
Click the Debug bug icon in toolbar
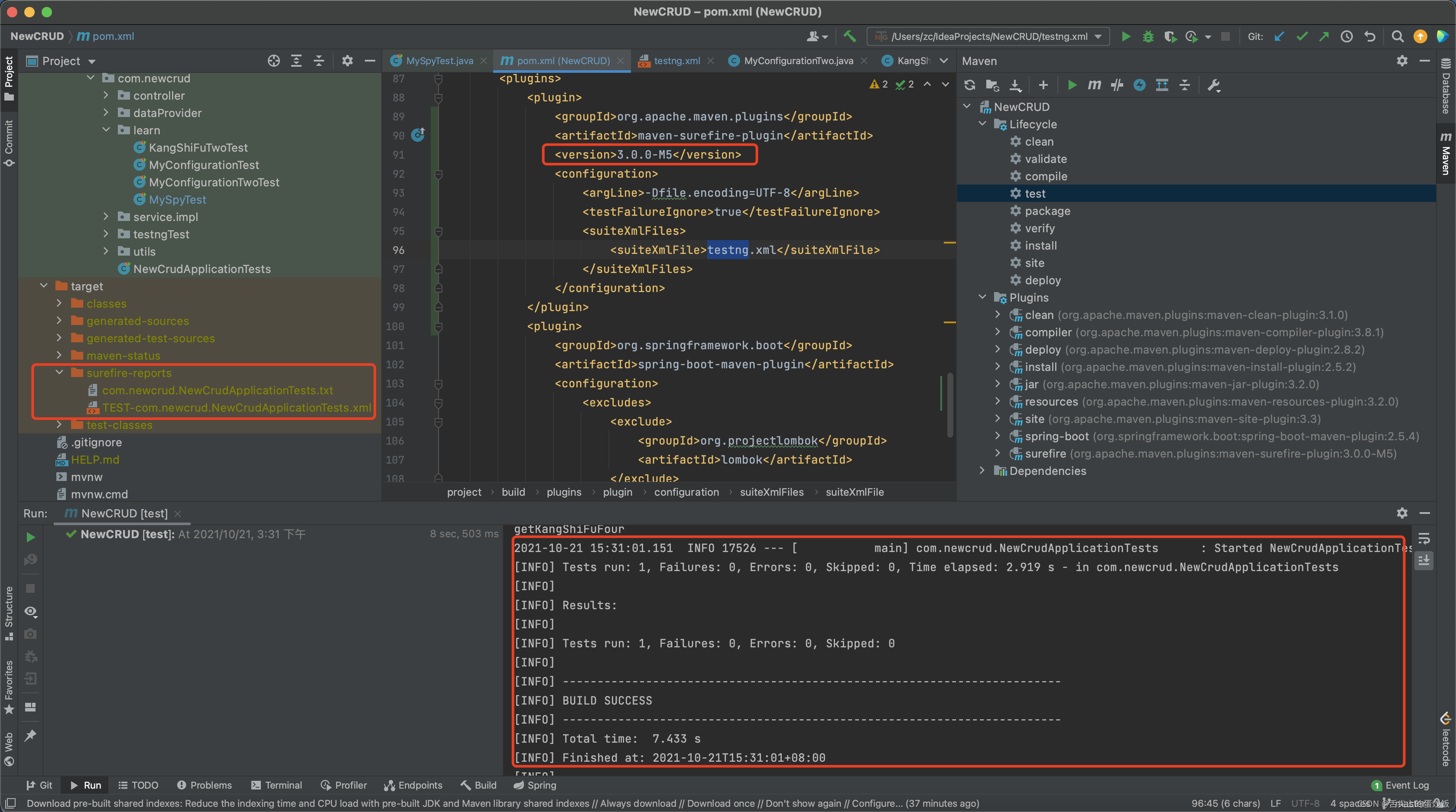[1147, 36]
